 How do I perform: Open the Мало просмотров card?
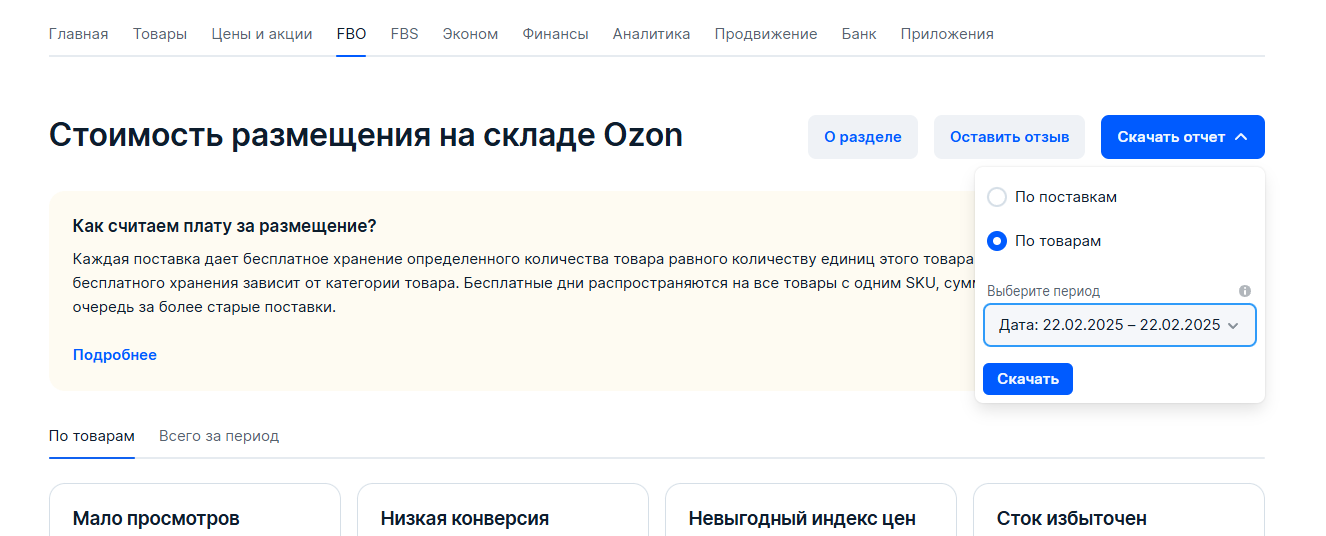pos(195,510)
